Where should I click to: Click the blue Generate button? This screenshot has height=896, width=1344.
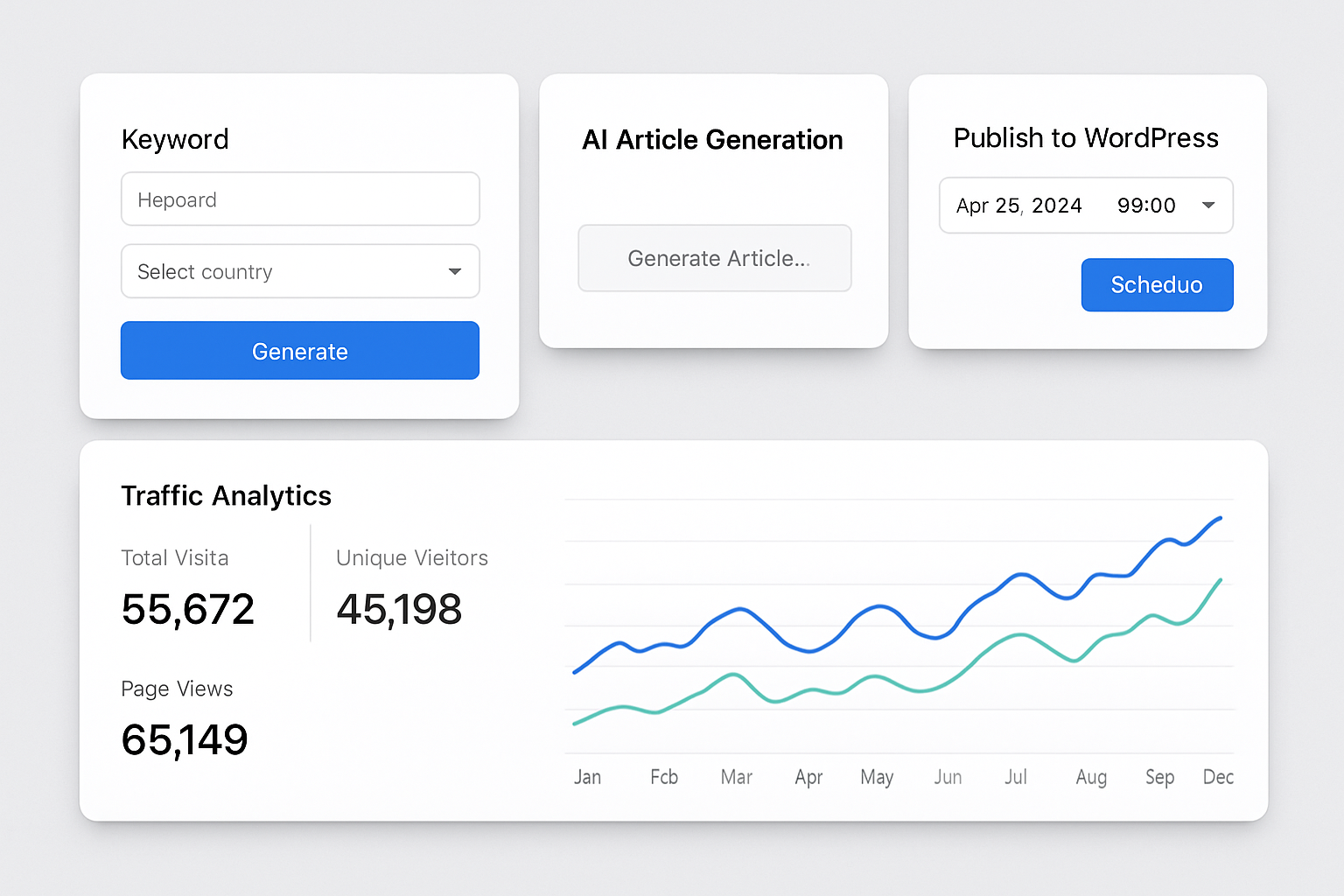pos(300,351)
